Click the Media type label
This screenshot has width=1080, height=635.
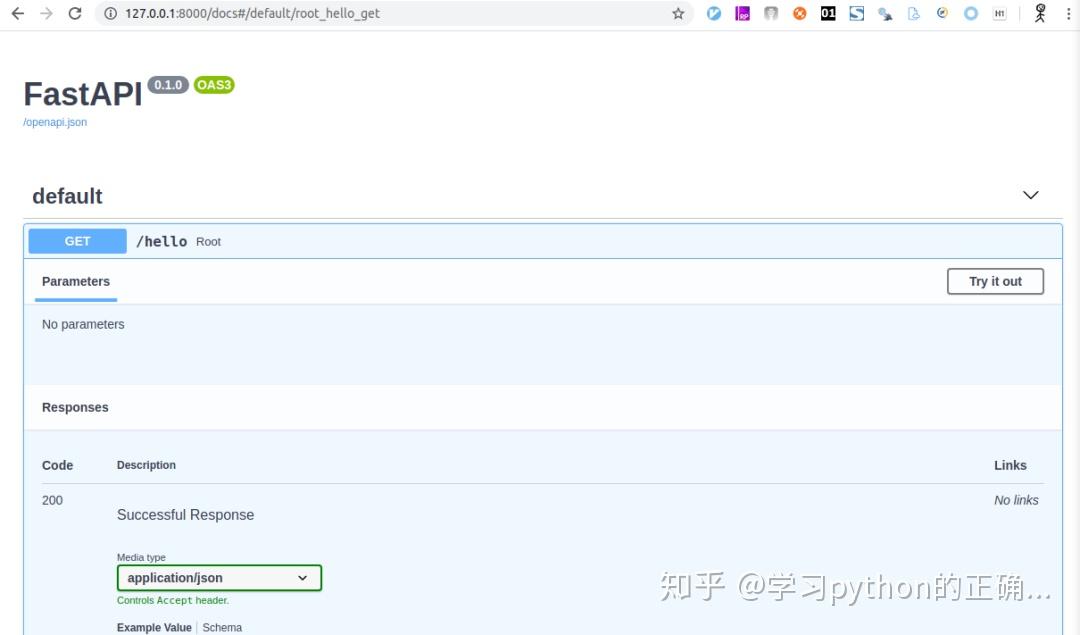click(x=141, y=557)
